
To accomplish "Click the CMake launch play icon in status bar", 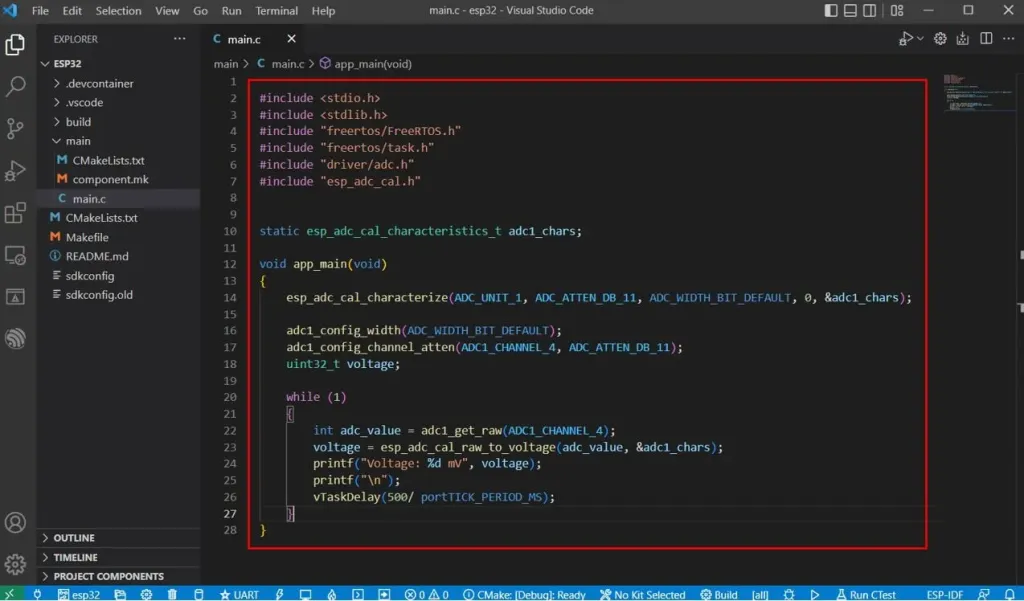I will (814, 594).
